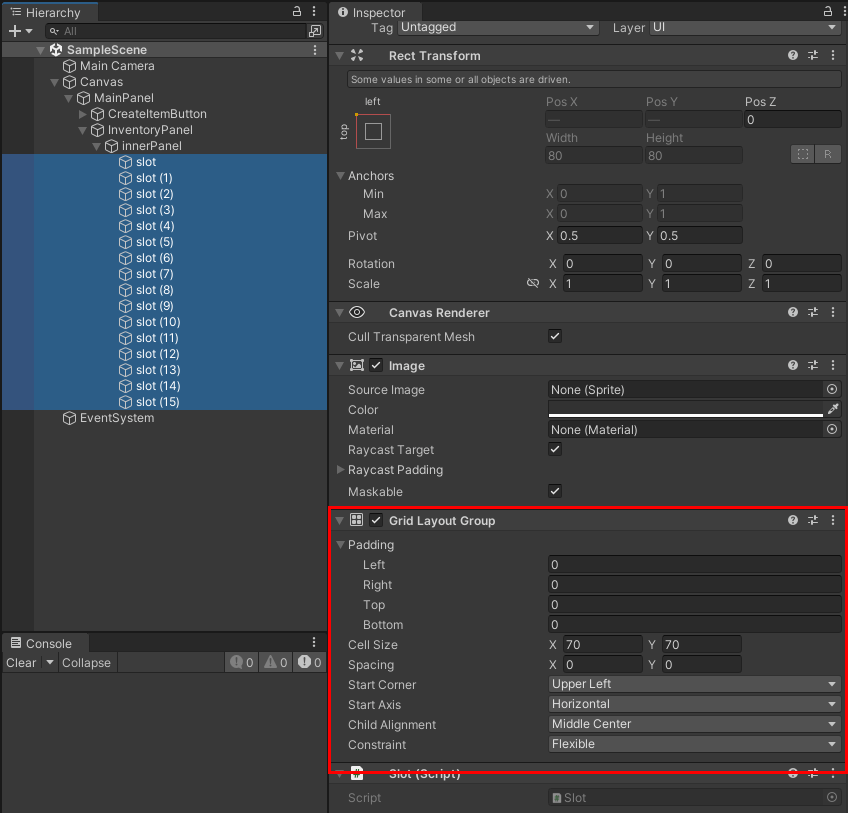Open Grid Layout Group options menu
Screen dimensions: 848x813
[833, 520]
